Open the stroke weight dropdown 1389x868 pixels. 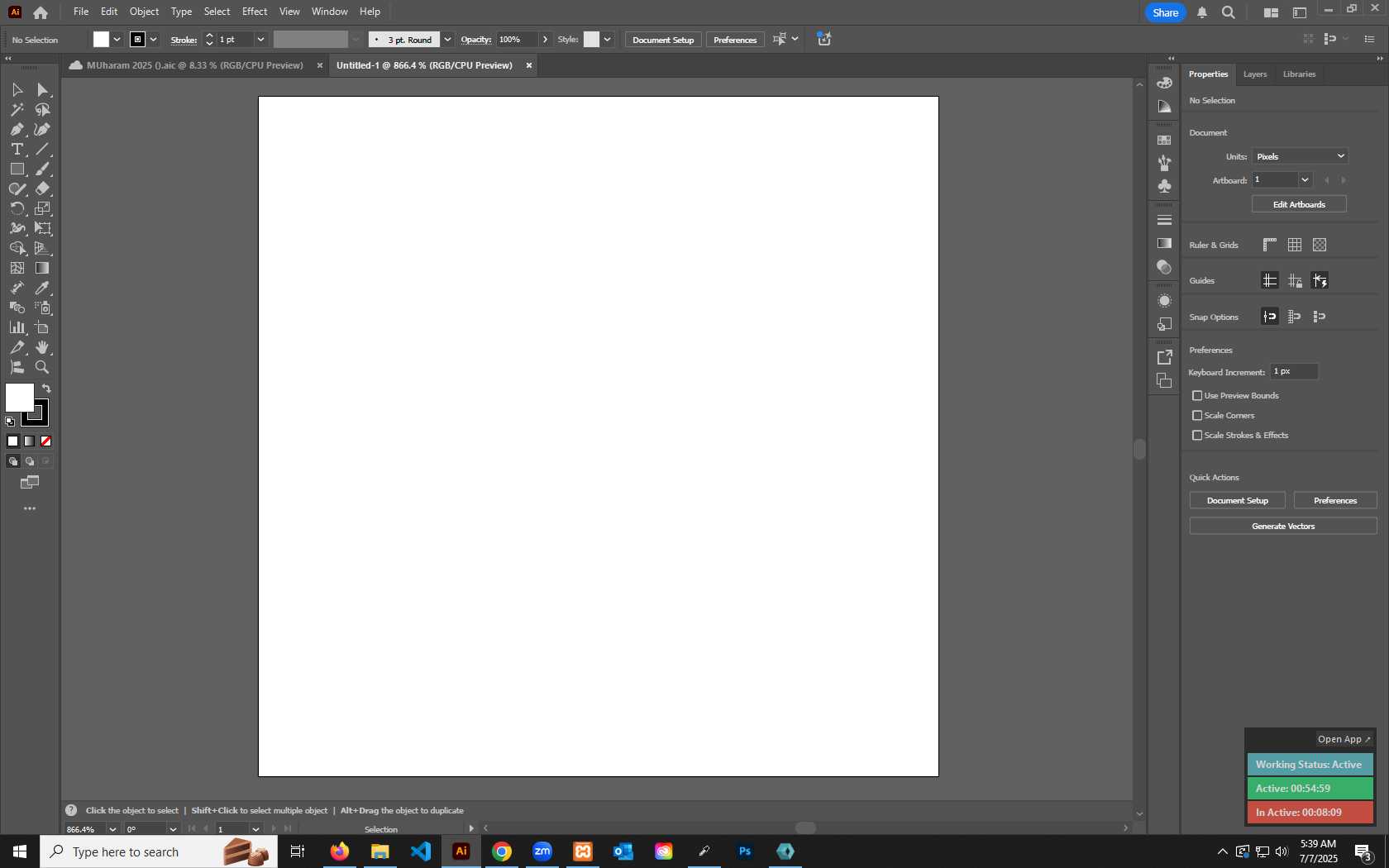point(260,40)
